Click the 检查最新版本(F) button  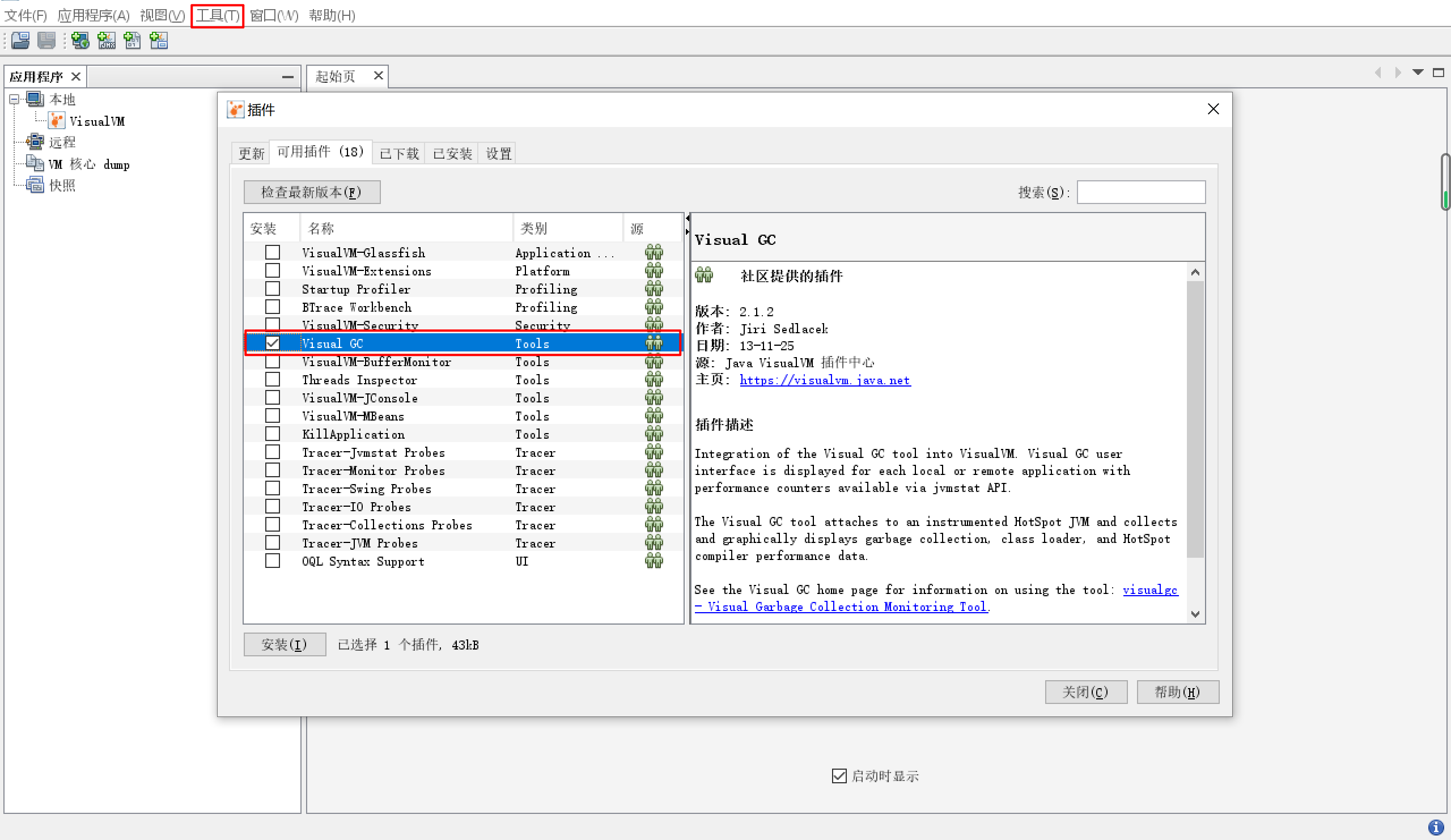312,192
